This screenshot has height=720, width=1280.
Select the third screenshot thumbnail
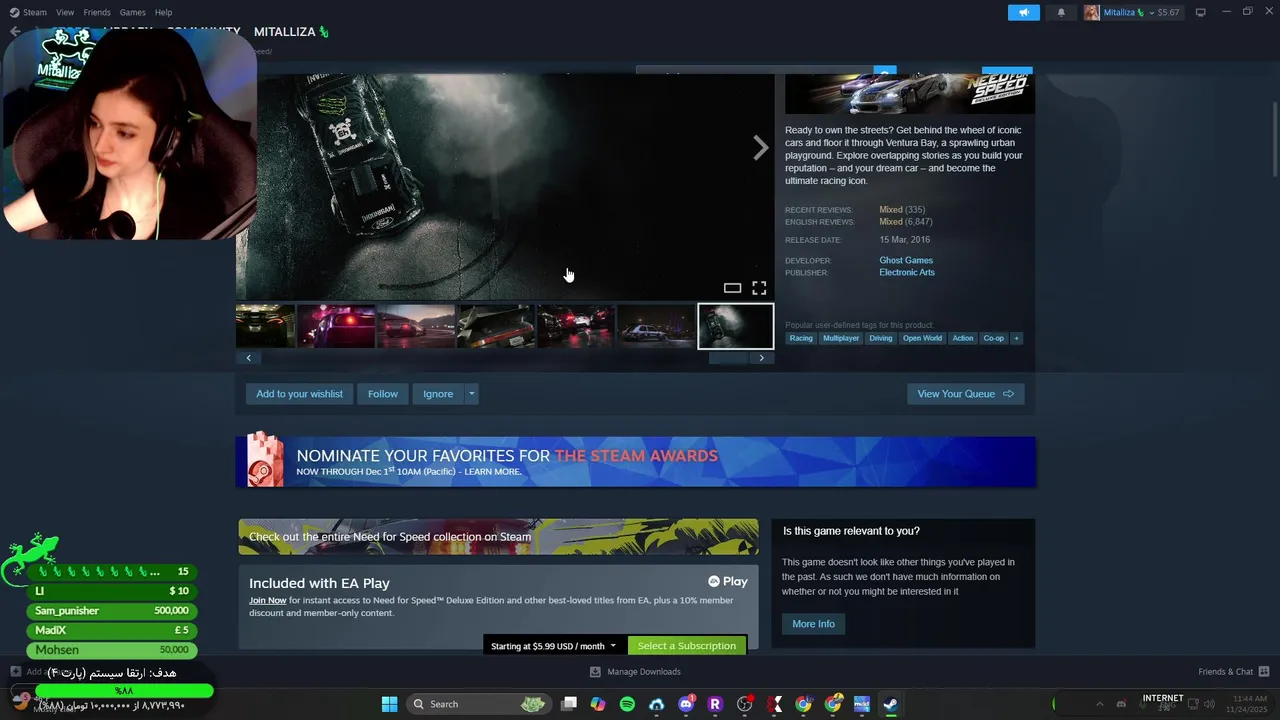point(416,326)
